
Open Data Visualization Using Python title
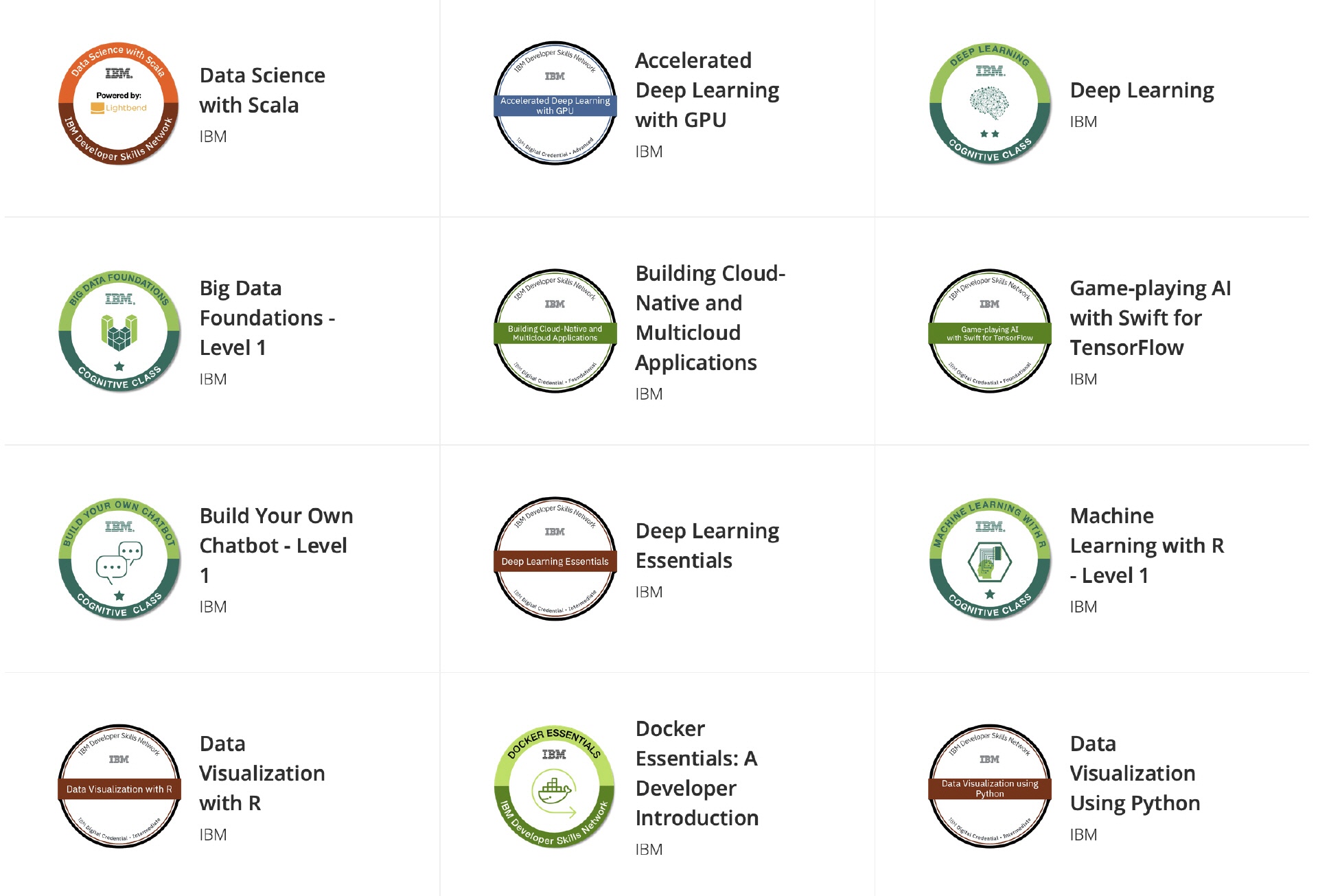point(1135,773)
